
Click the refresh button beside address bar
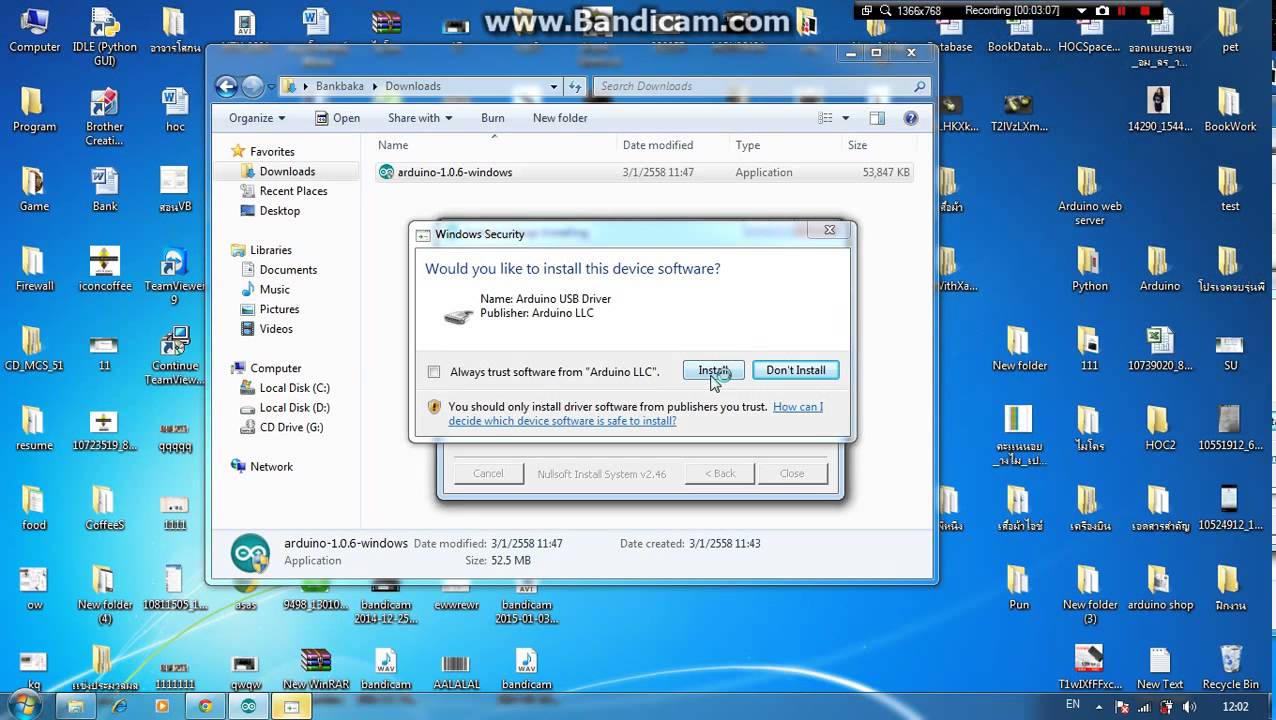575,86
